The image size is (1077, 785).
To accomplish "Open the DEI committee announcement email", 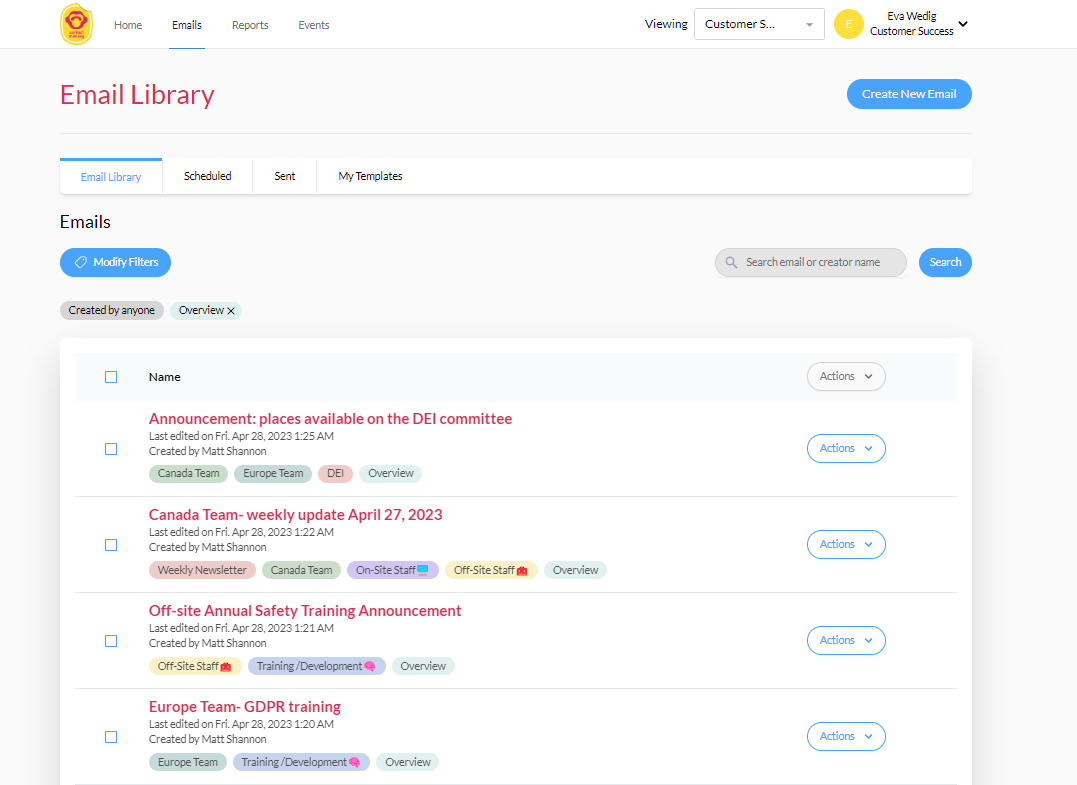I will (x=330, y=419).
